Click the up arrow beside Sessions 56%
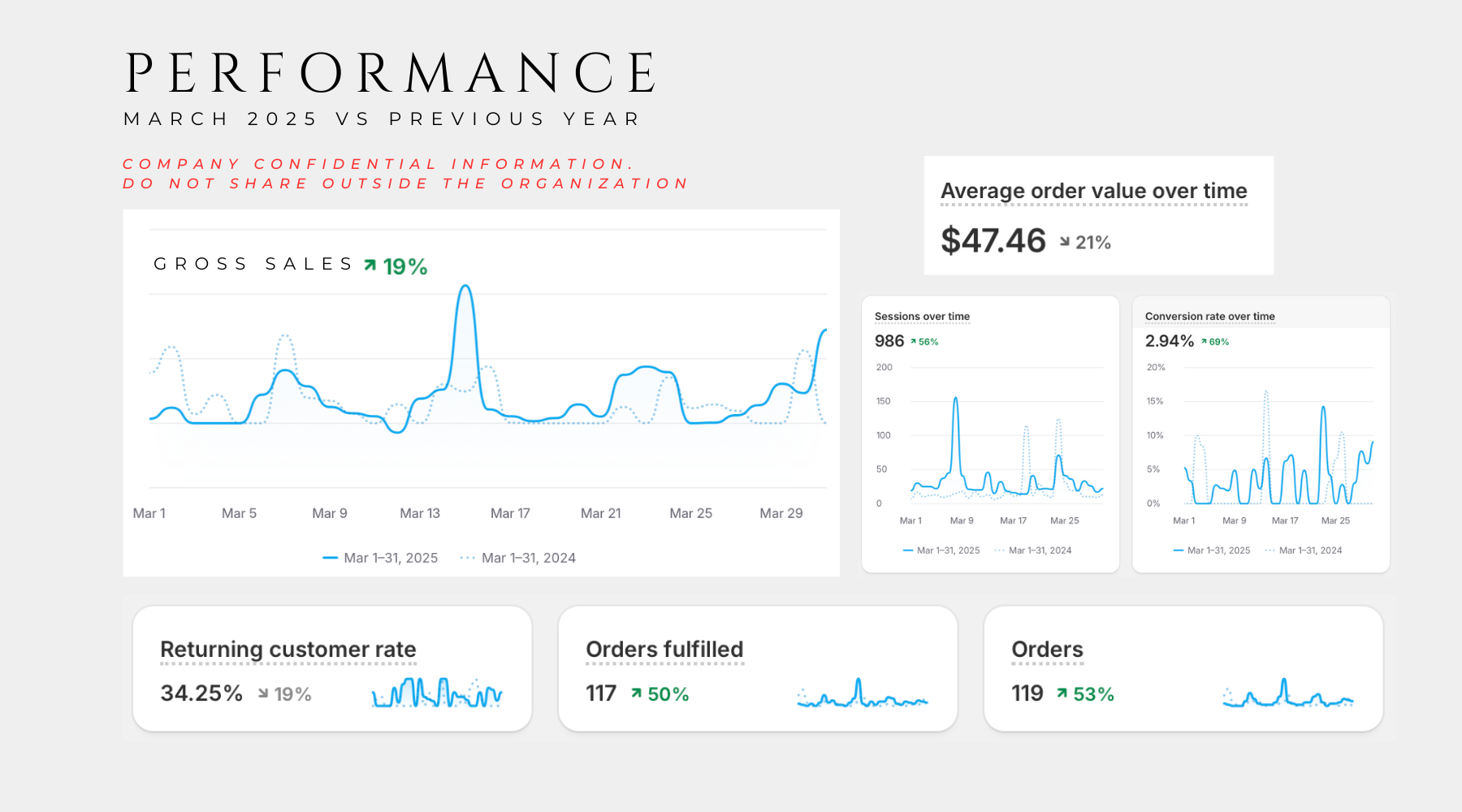1462x812 pixels. [913, 342]
